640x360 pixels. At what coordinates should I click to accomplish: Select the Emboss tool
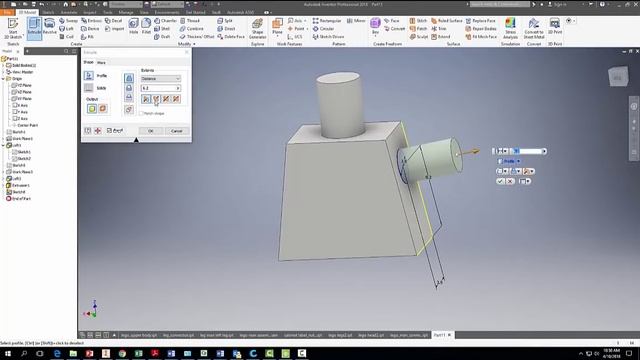point(91,20)
